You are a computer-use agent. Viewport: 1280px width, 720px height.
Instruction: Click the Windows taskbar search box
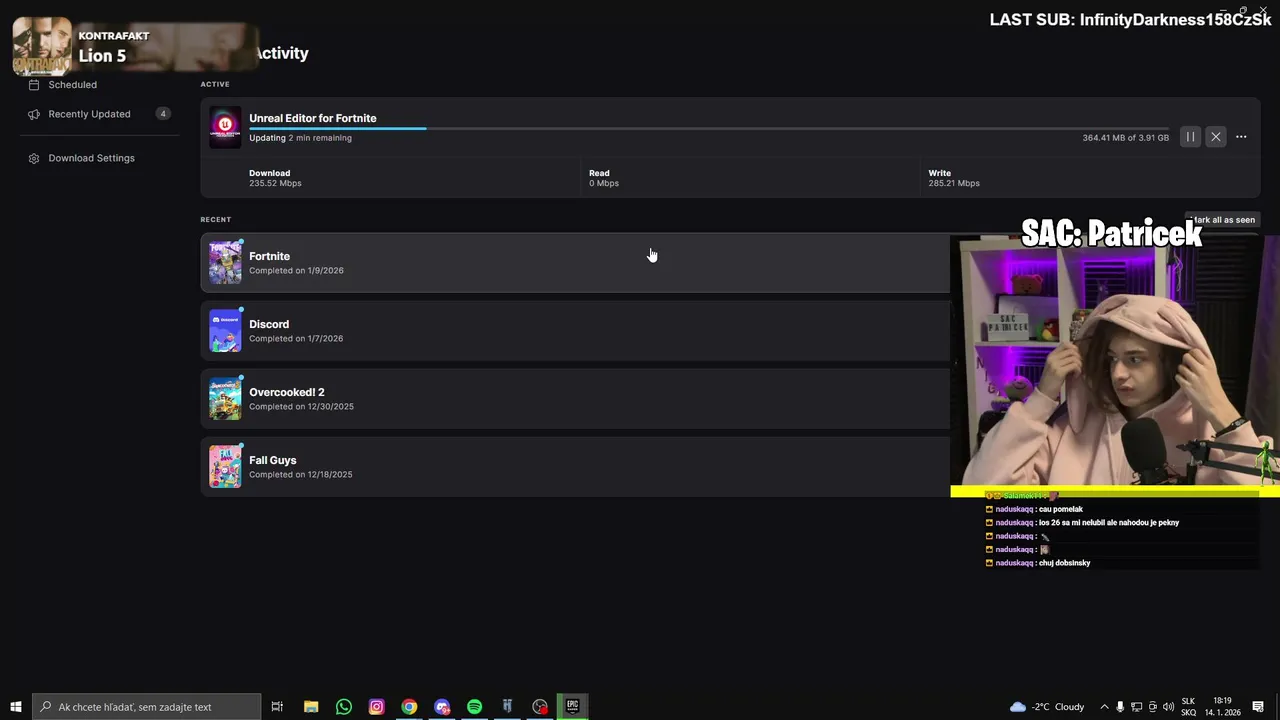147,707
